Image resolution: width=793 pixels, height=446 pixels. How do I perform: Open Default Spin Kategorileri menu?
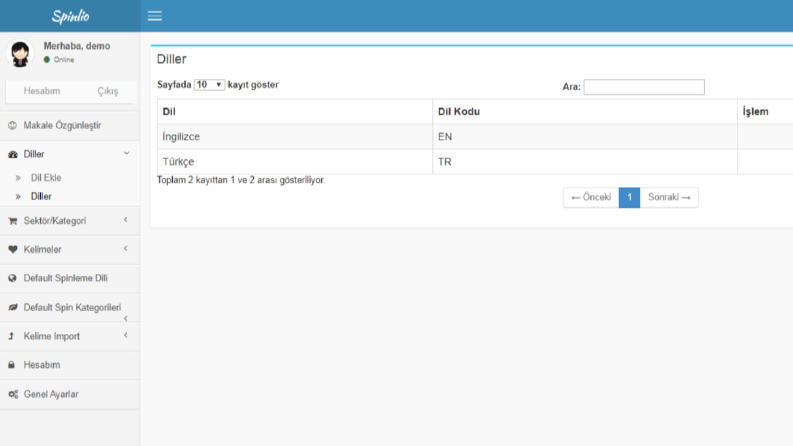tap(72, 307)
